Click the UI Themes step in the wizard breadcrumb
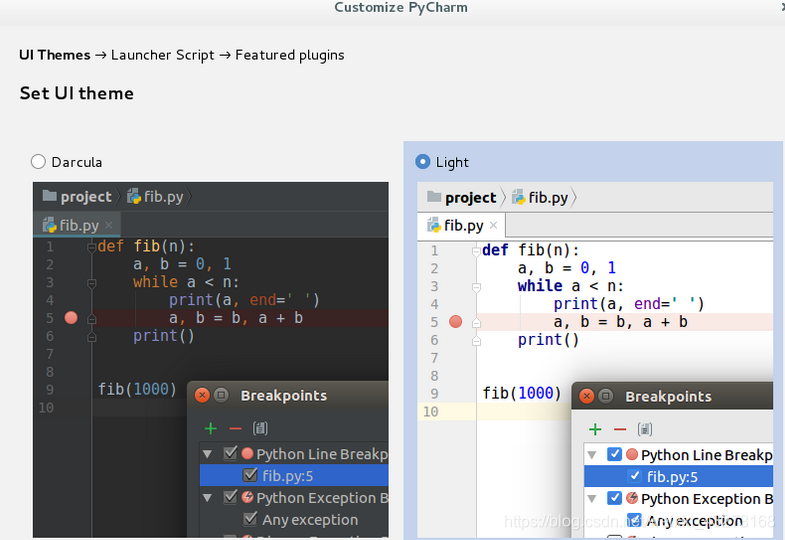The height and width of the screenshot is (540, 785). tap(55, 55)
